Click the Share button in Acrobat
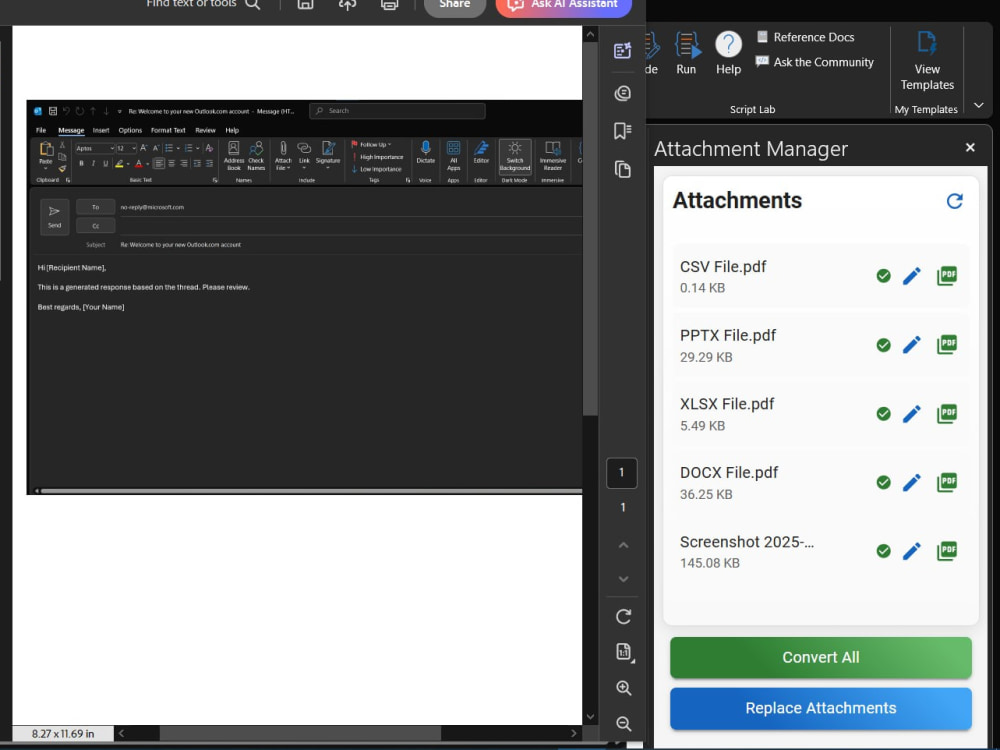1000x750 pixels. click(x=454, y=5)
